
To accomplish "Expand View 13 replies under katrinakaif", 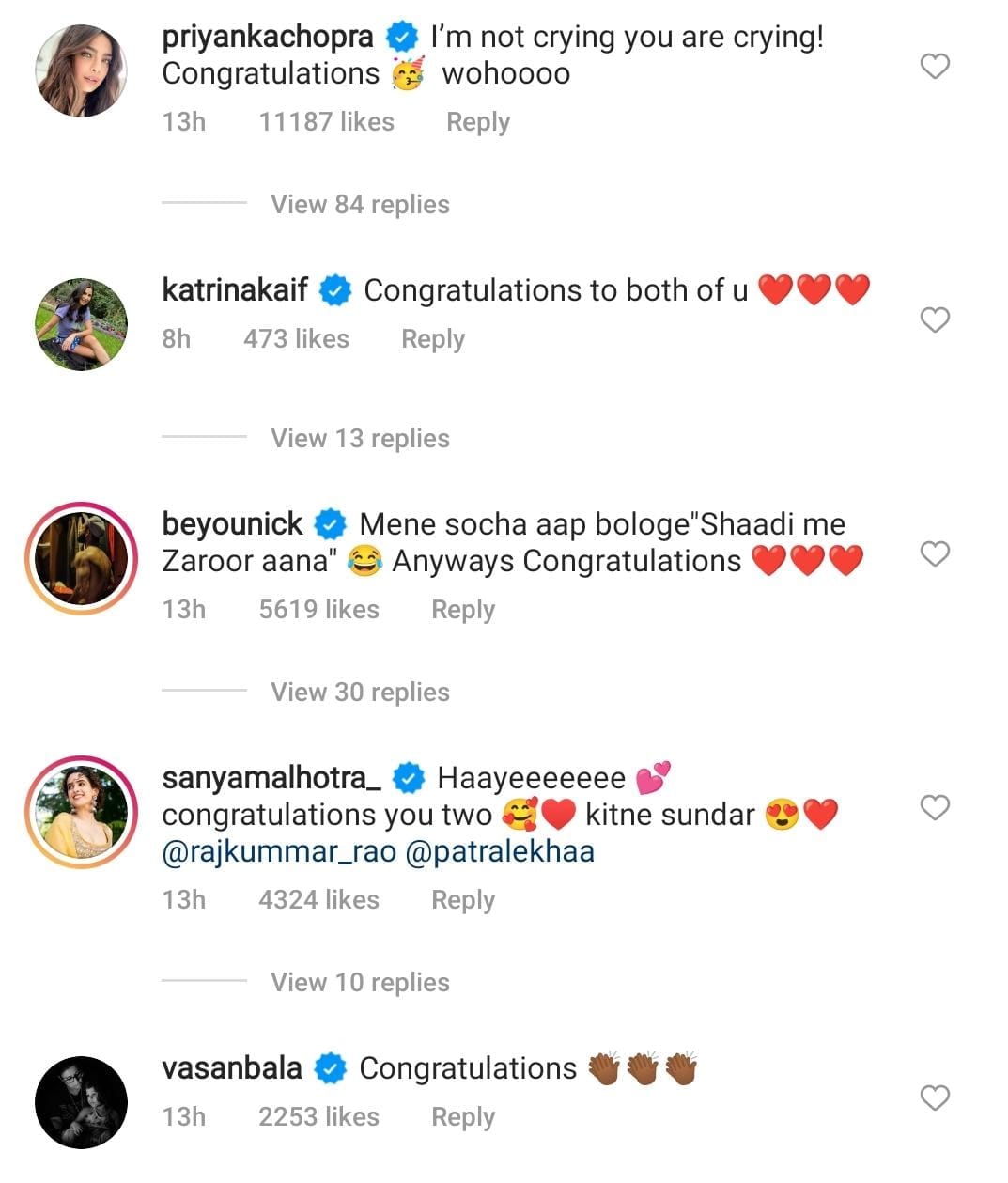I will point(360,439).
